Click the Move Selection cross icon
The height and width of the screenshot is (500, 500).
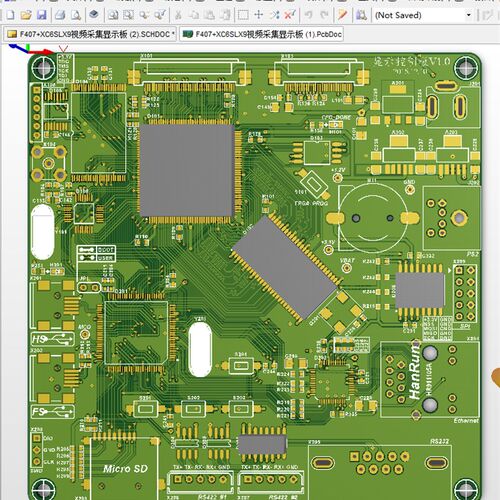click(x=258, y=15)
